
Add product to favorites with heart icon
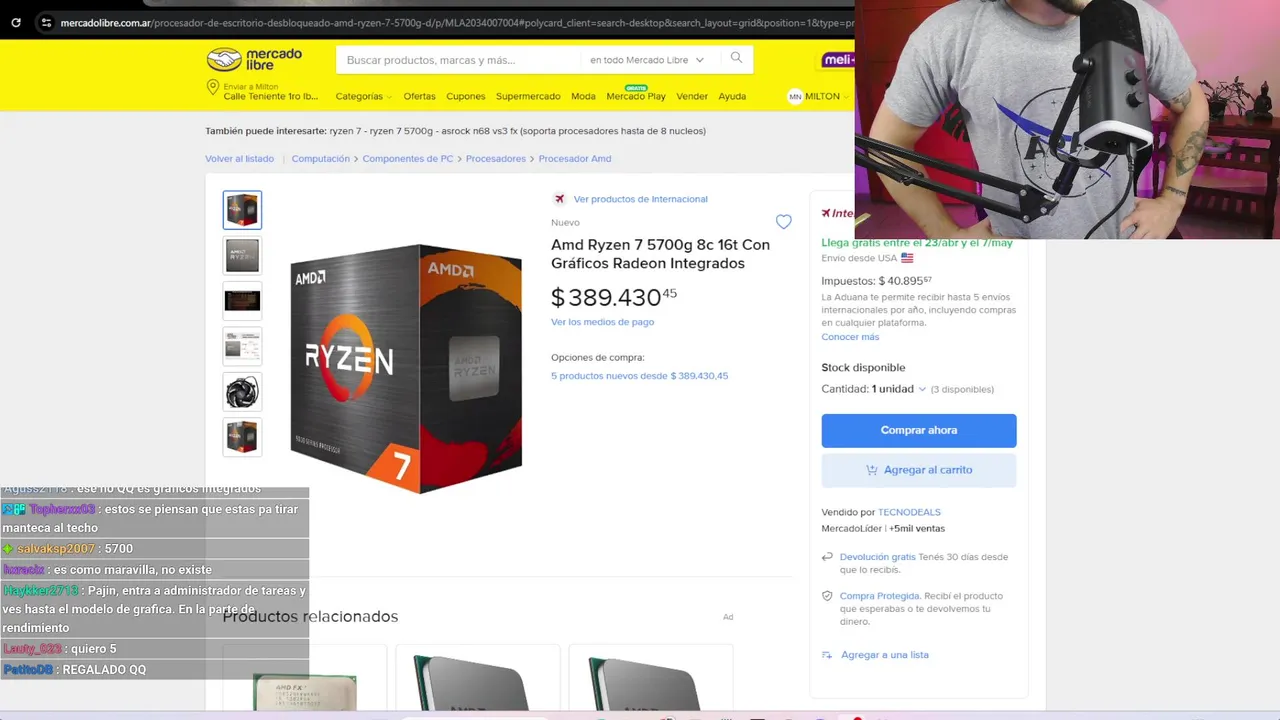[783, 222]
